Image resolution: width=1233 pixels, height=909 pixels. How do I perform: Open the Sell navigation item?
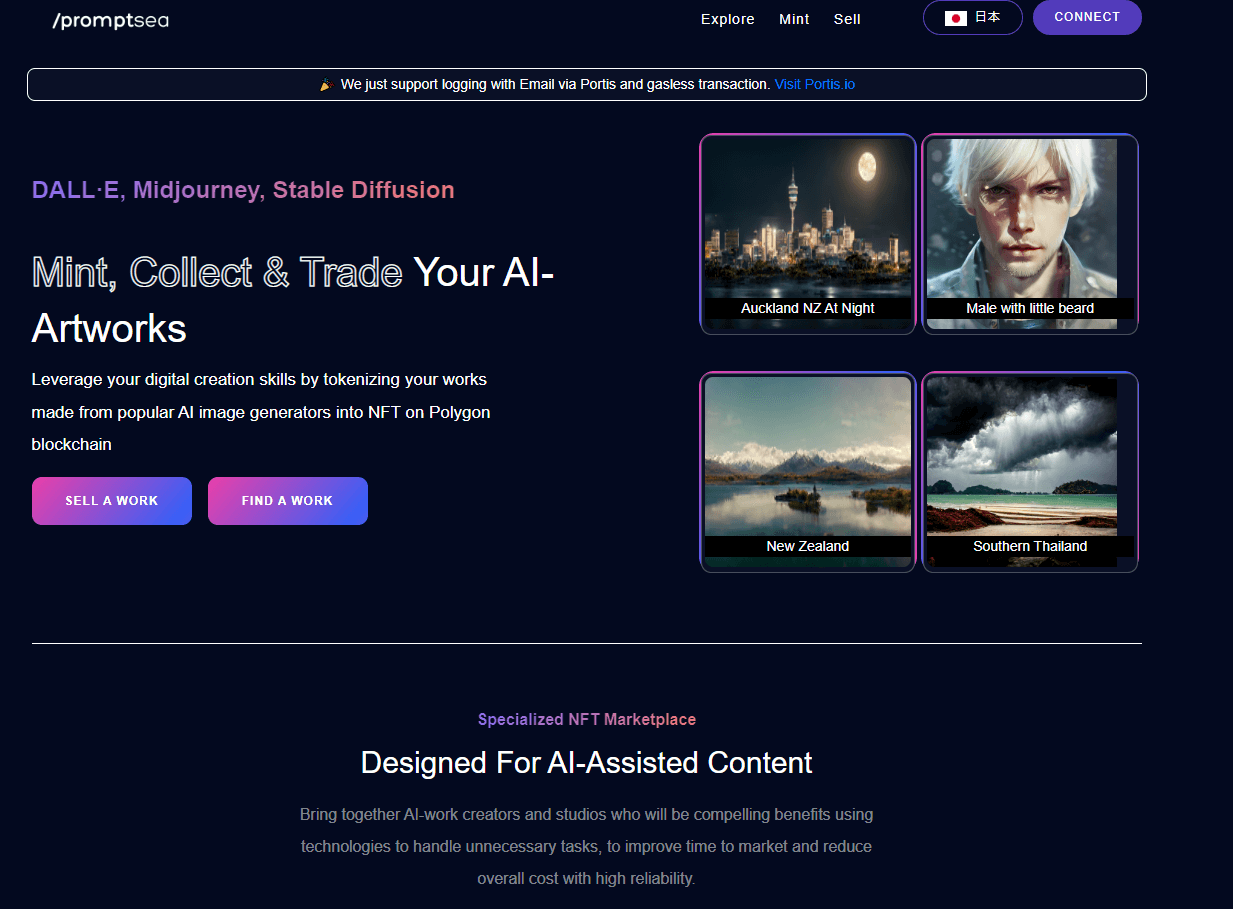tap(847, 19)
